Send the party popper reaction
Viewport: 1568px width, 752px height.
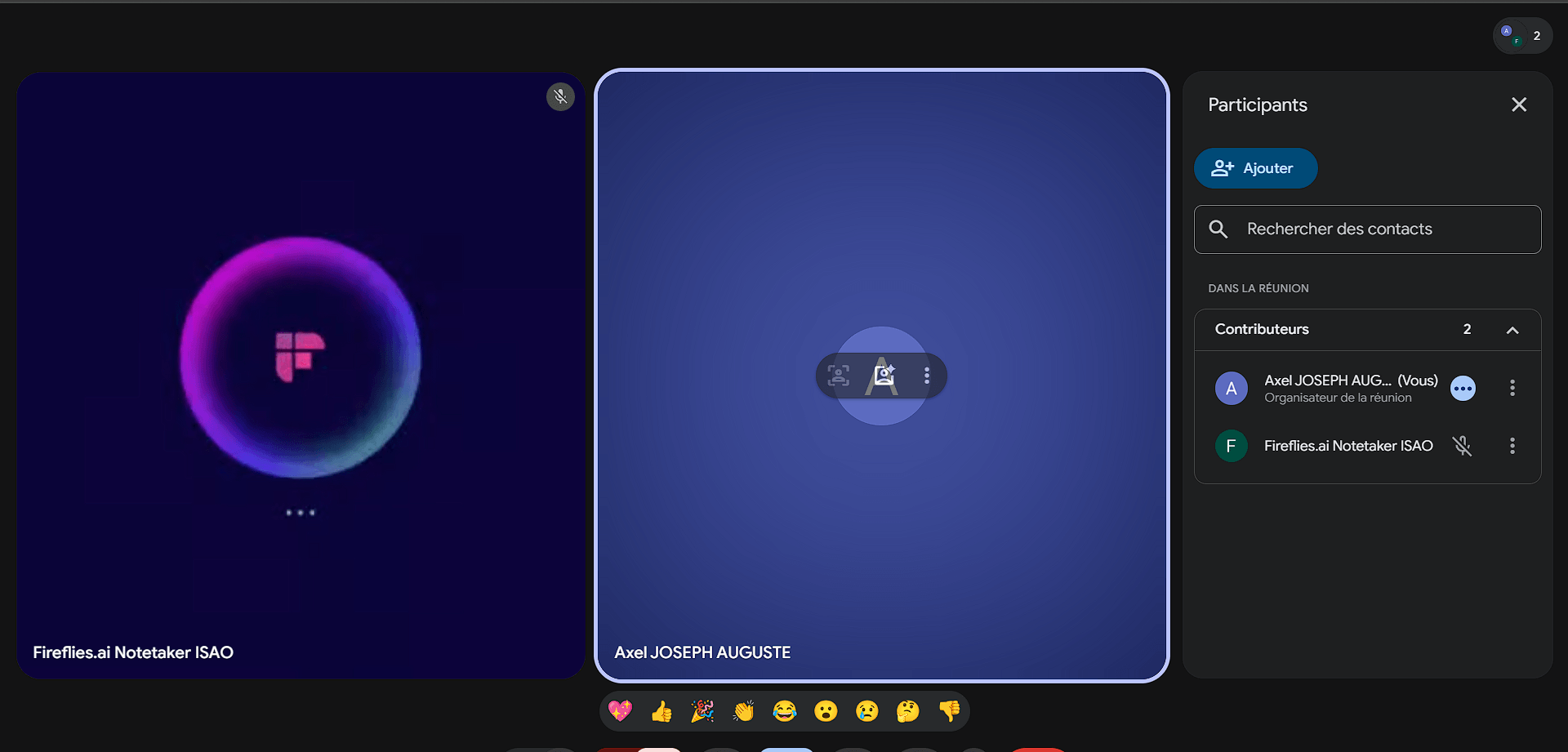(x=702, y=711)
